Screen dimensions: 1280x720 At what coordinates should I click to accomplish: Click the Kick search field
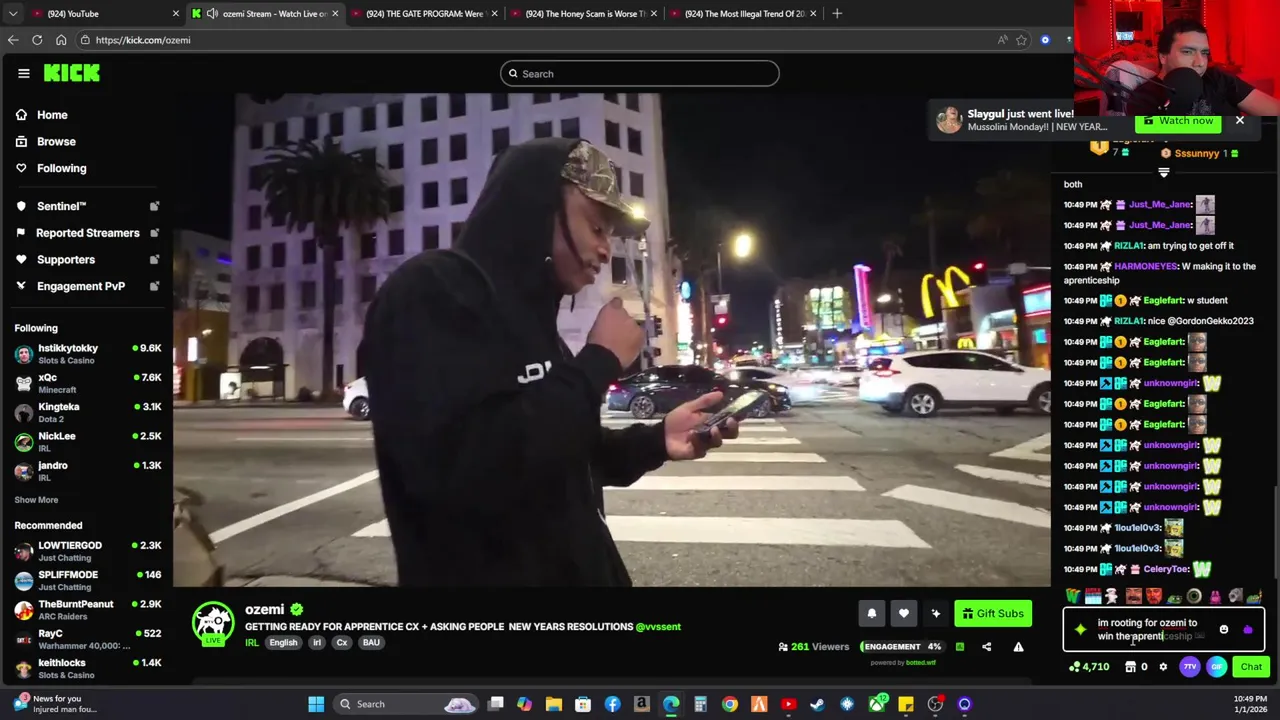pos(640,74)
